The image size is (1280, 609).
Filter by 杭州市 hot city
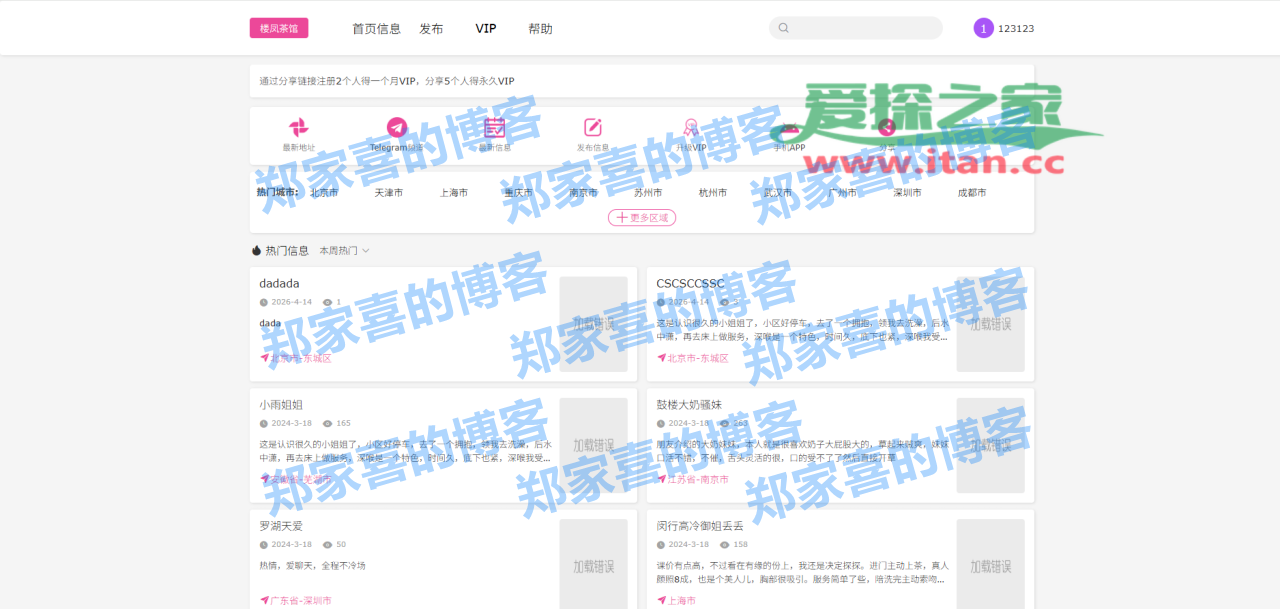[x=713, y=193]
